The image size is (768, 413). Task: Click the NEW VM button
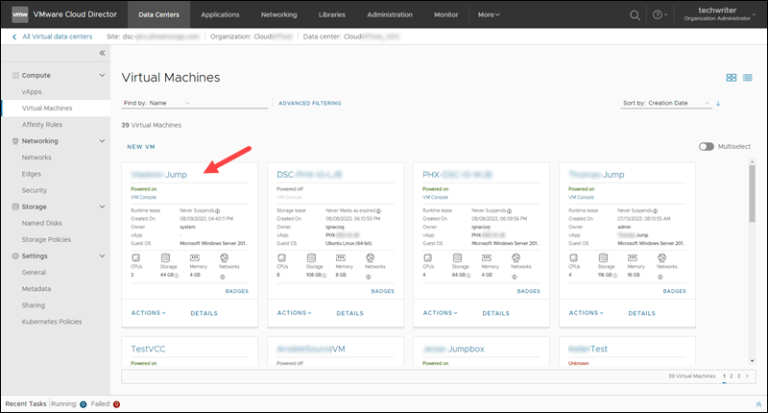click(x=141, y=146)
